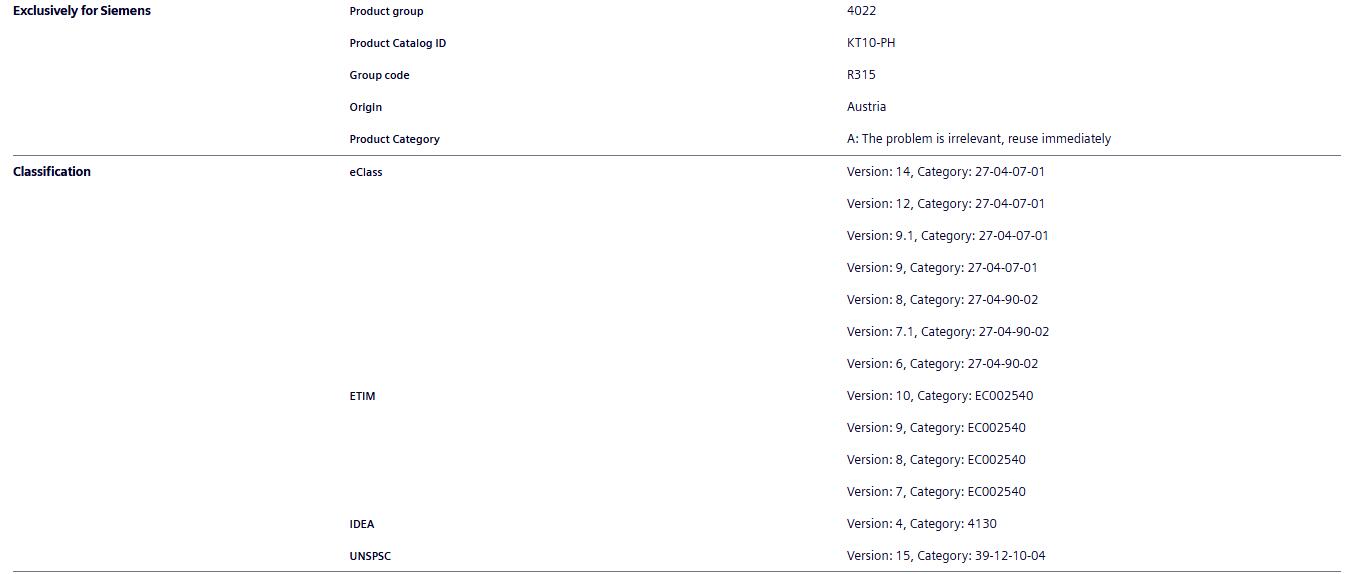
Task: Select the 'Product group' label
Action: tap(386, 12)
